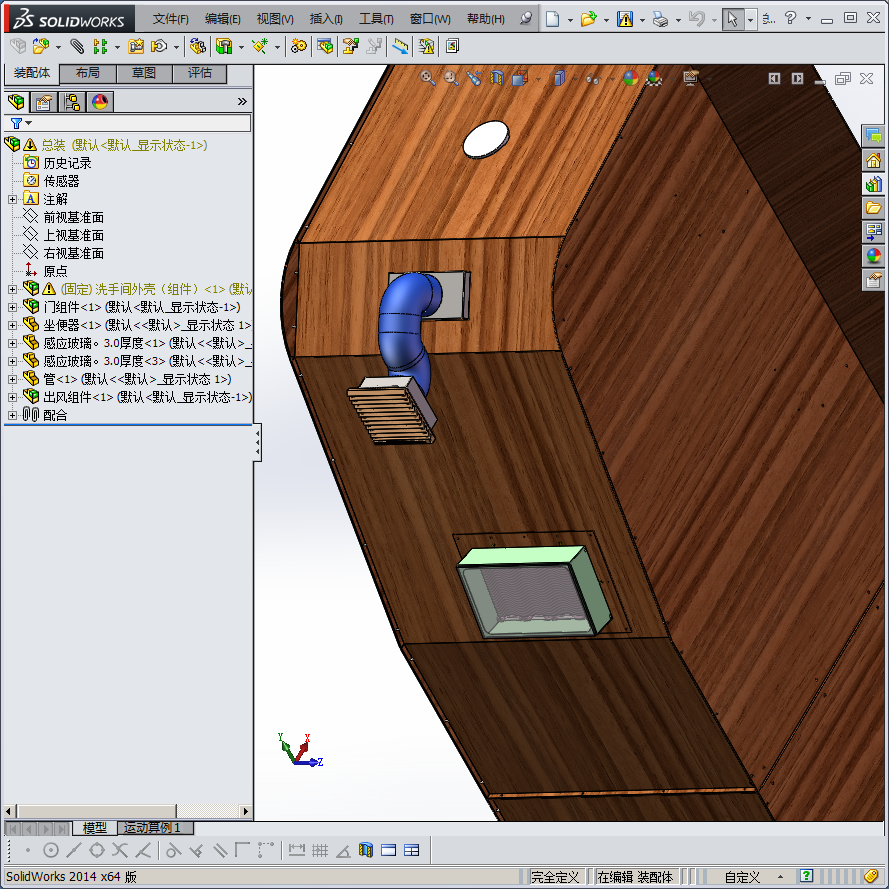This screenshot has height=889, width=889.
Task: Open the SolidWorks Resources home icon
Action: [873, 160]
